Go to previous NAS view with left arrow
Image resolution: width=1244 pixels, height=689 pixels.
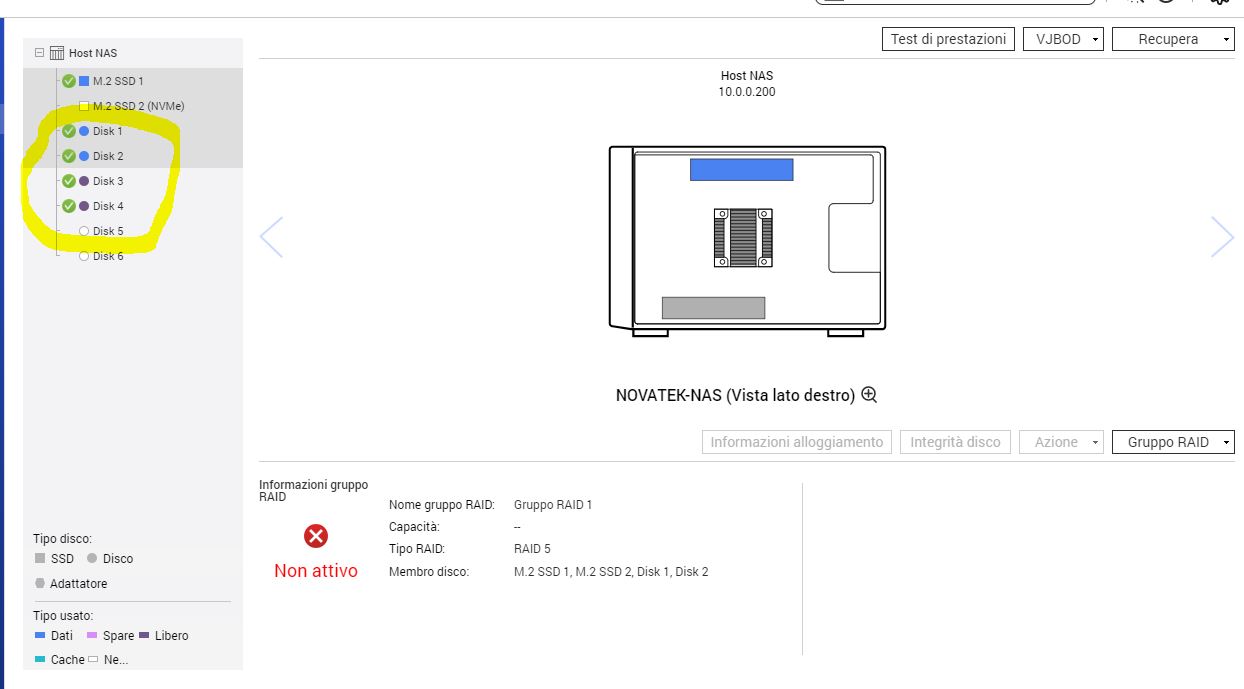coord(271,237)
